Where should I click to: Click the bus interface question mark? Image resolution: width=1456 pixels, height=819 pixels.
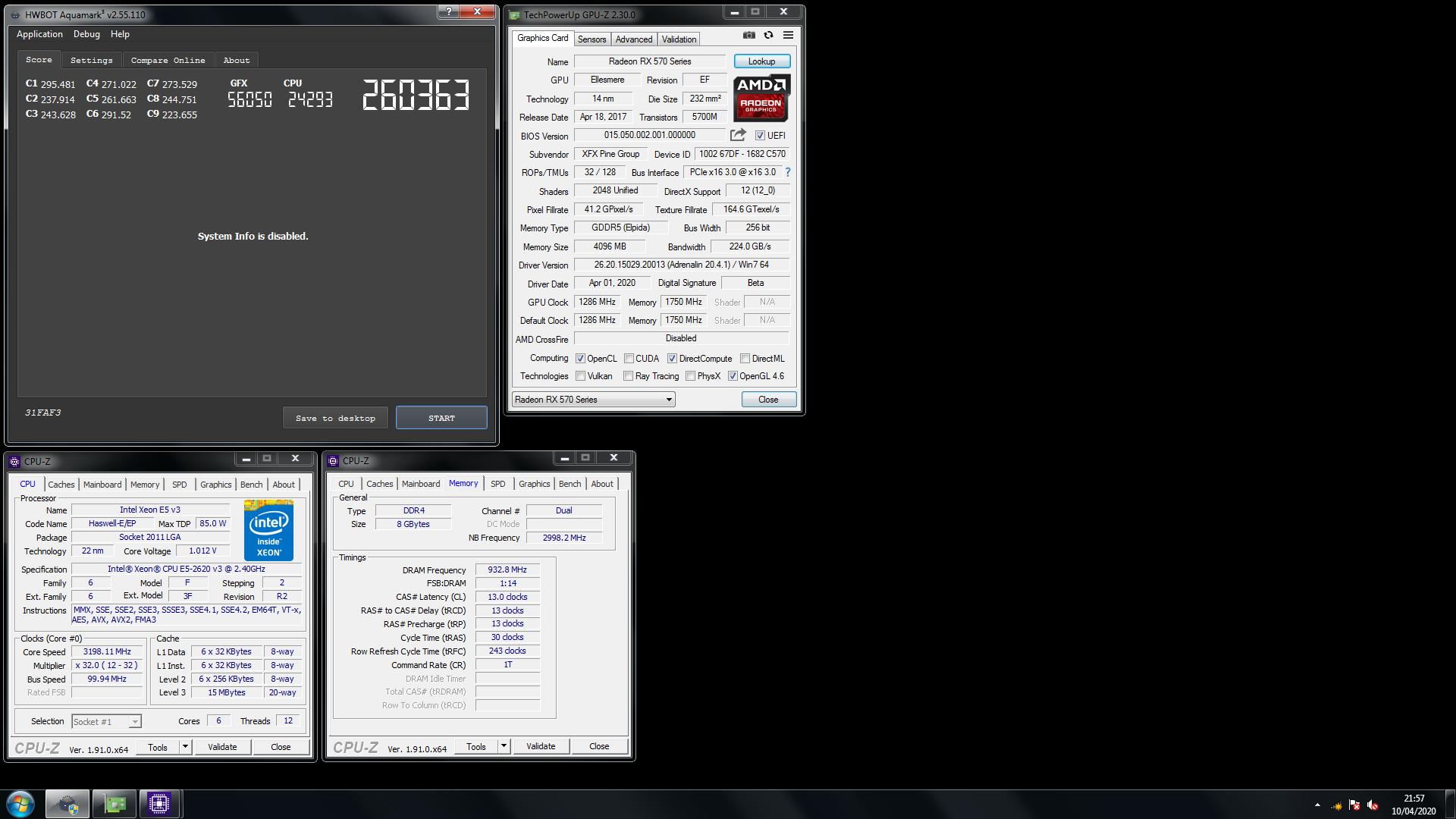(x=788, y=172)
